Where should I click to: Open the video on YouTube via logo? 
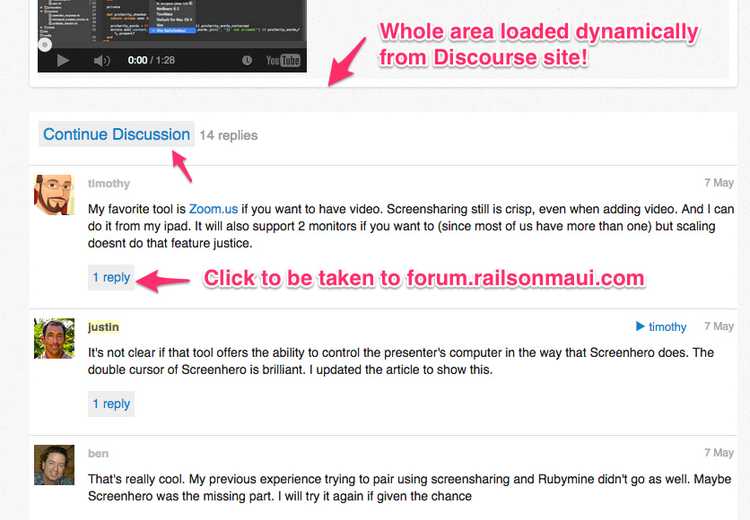(282, 60)
